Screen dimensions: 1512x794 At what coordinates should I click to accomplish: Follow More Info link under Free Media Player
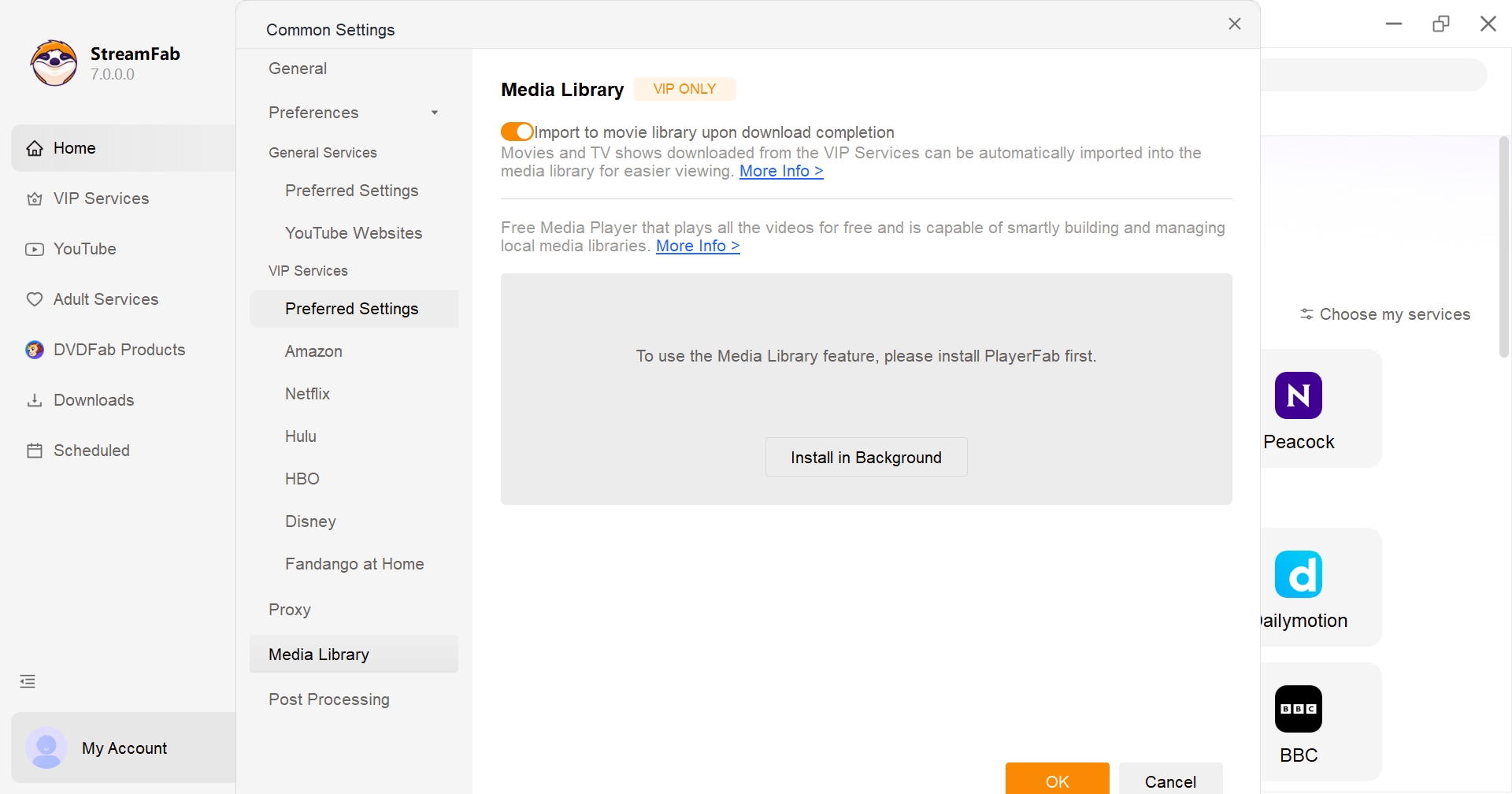(x=698, y=246)
